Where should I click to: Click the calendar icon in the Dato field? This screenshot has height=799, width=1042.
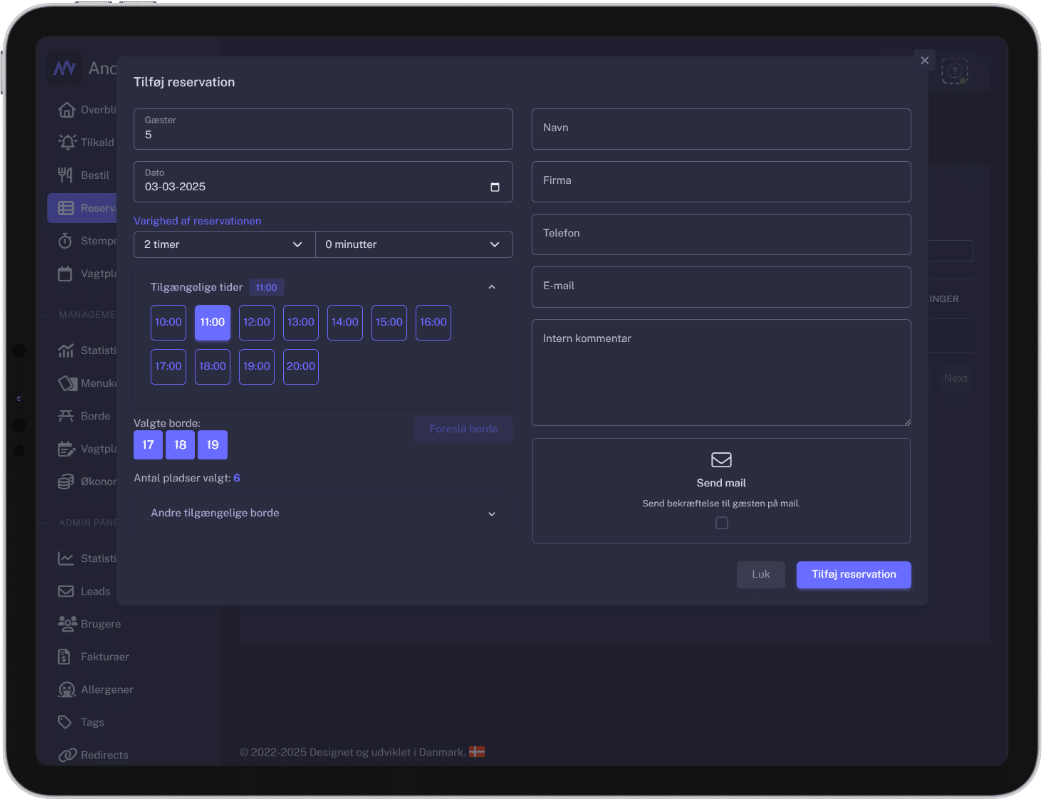coord(495,187)
